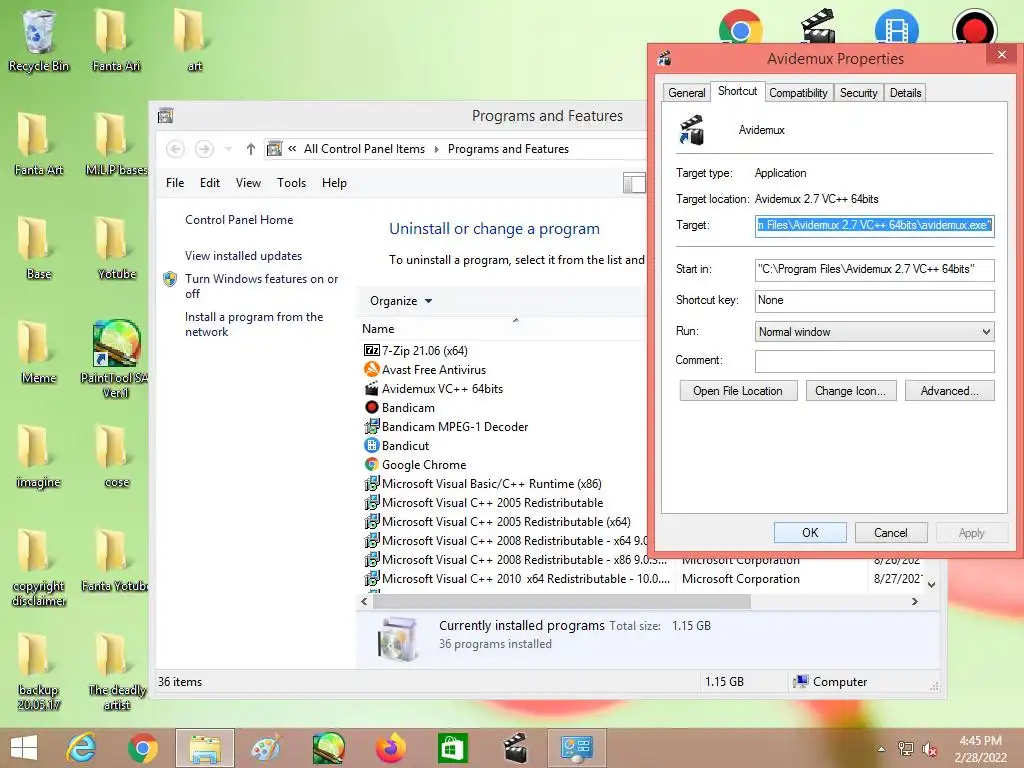Screen dimensions: 1024x768
Task: Select the Yotube folder on desktop
Action: (x=116, y=248)
